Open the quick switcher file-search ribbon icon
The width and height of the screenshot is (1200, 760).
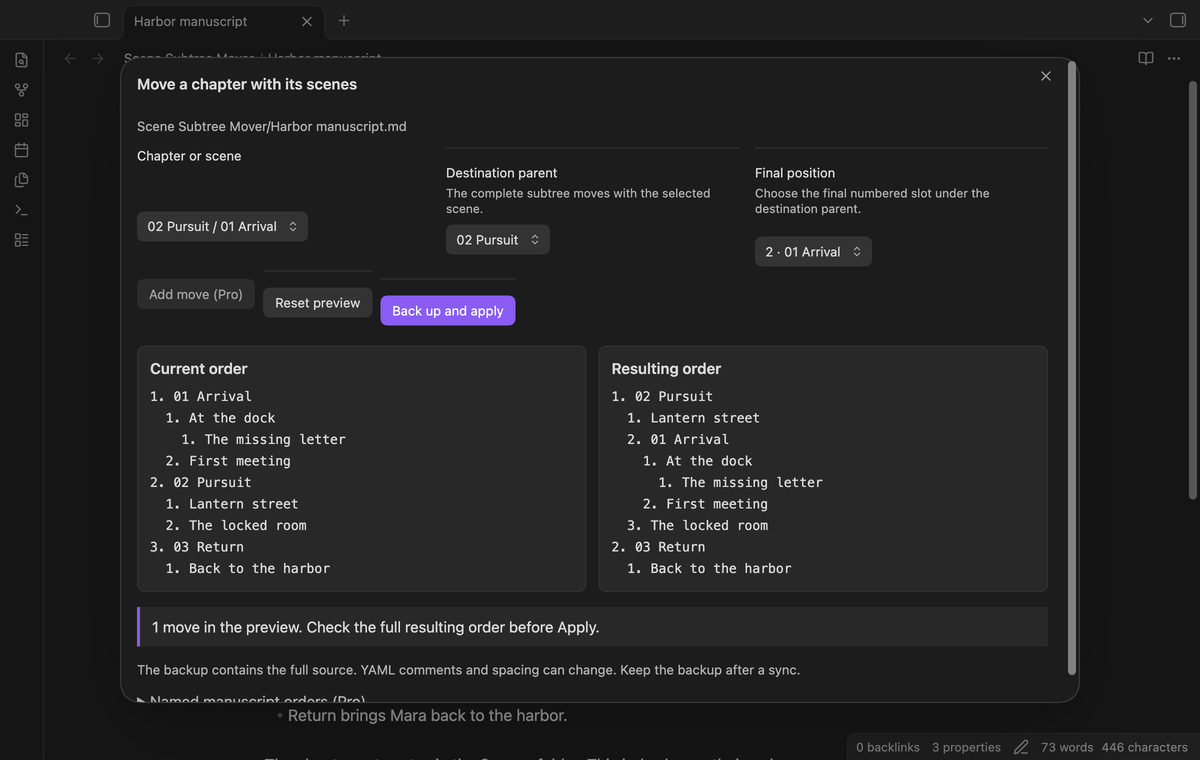pyautogui.click(x=21, y=60)
